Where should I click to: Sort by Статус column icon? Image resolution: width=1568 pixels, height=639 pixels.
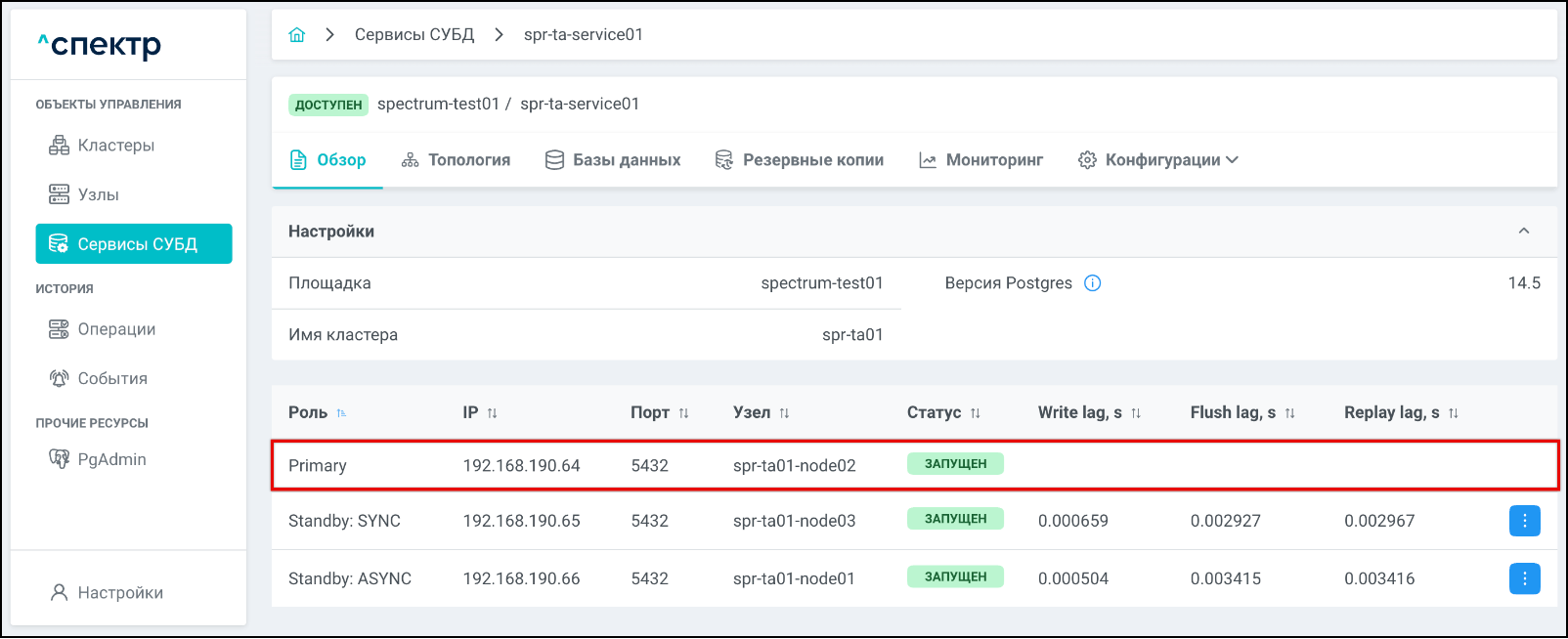(975, 413)
